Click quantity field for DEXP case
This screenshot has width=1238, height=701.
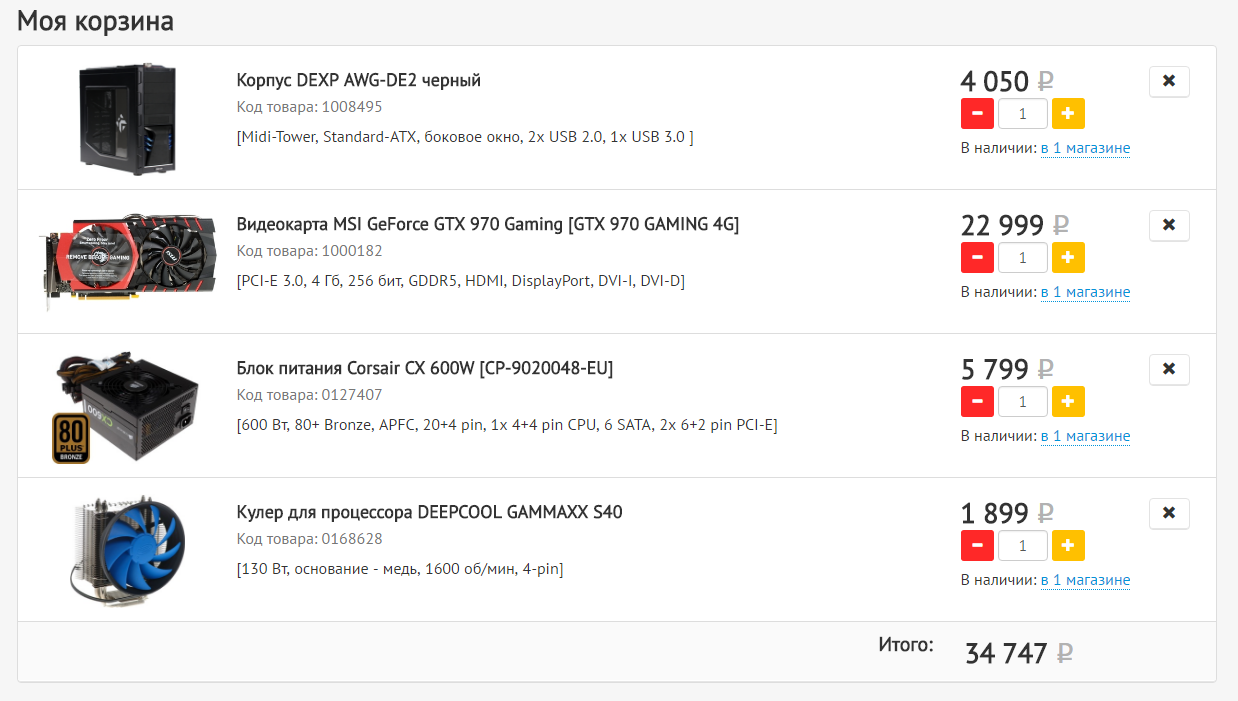(1023, 114)
